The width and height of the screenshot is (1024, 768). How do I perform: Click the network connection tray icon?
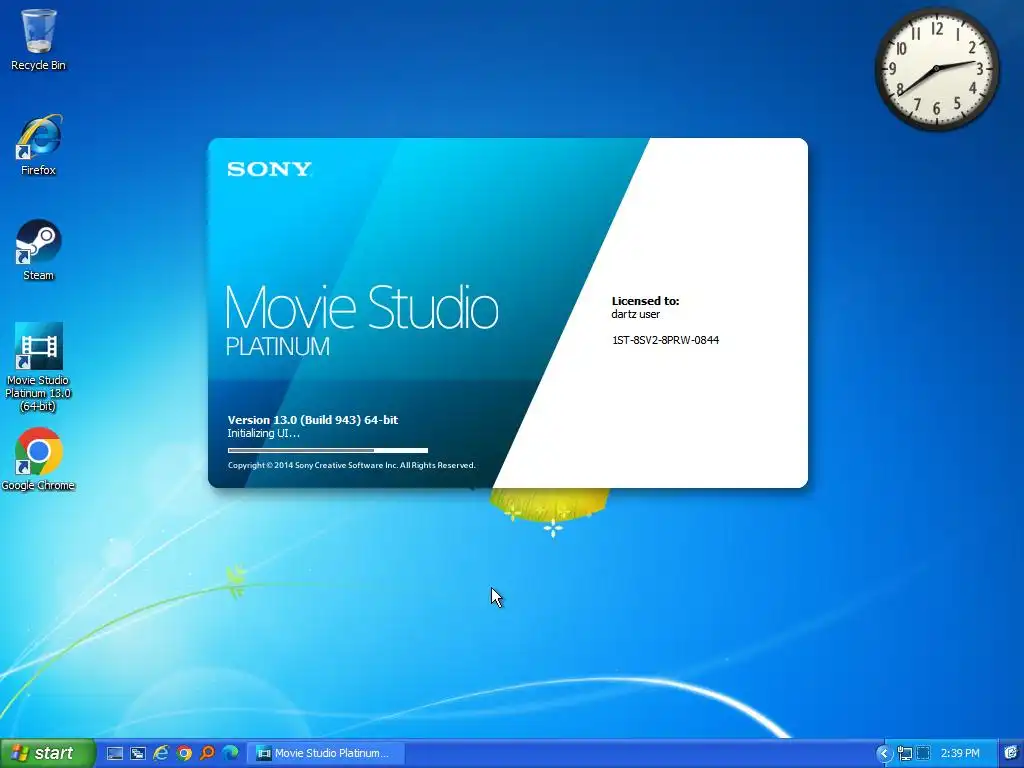[904, 754]
